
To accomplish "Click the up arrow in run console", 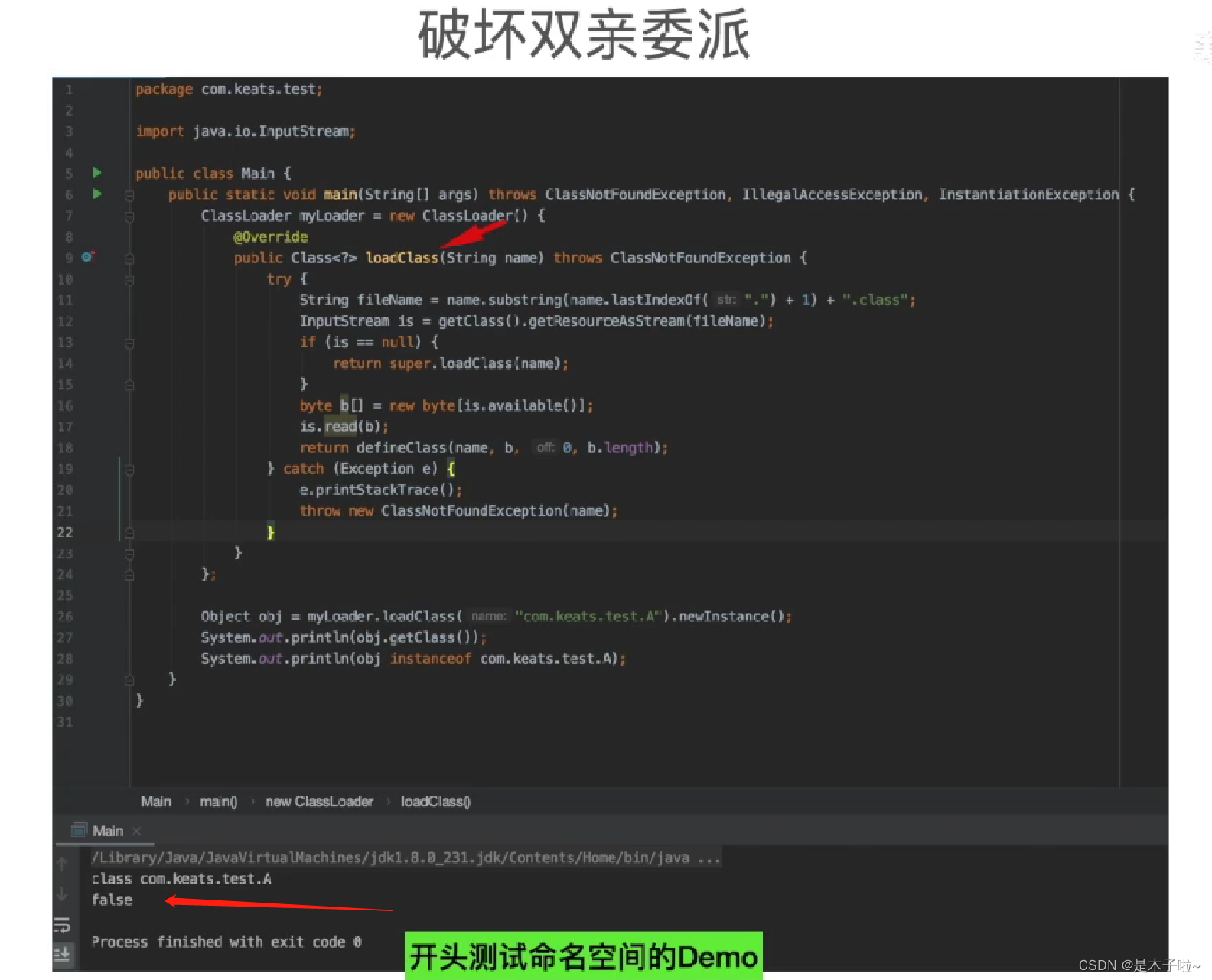I will point(63,864).
